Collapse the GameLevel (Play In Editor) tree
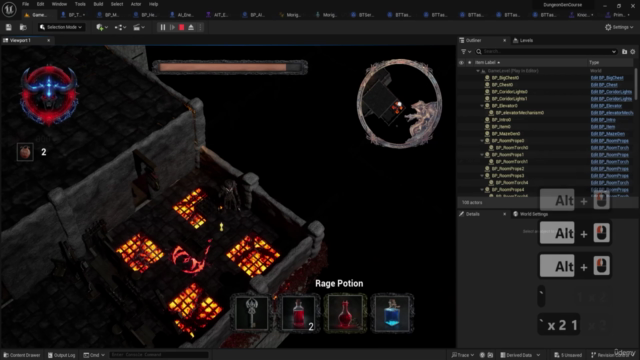 coord(478,71)
